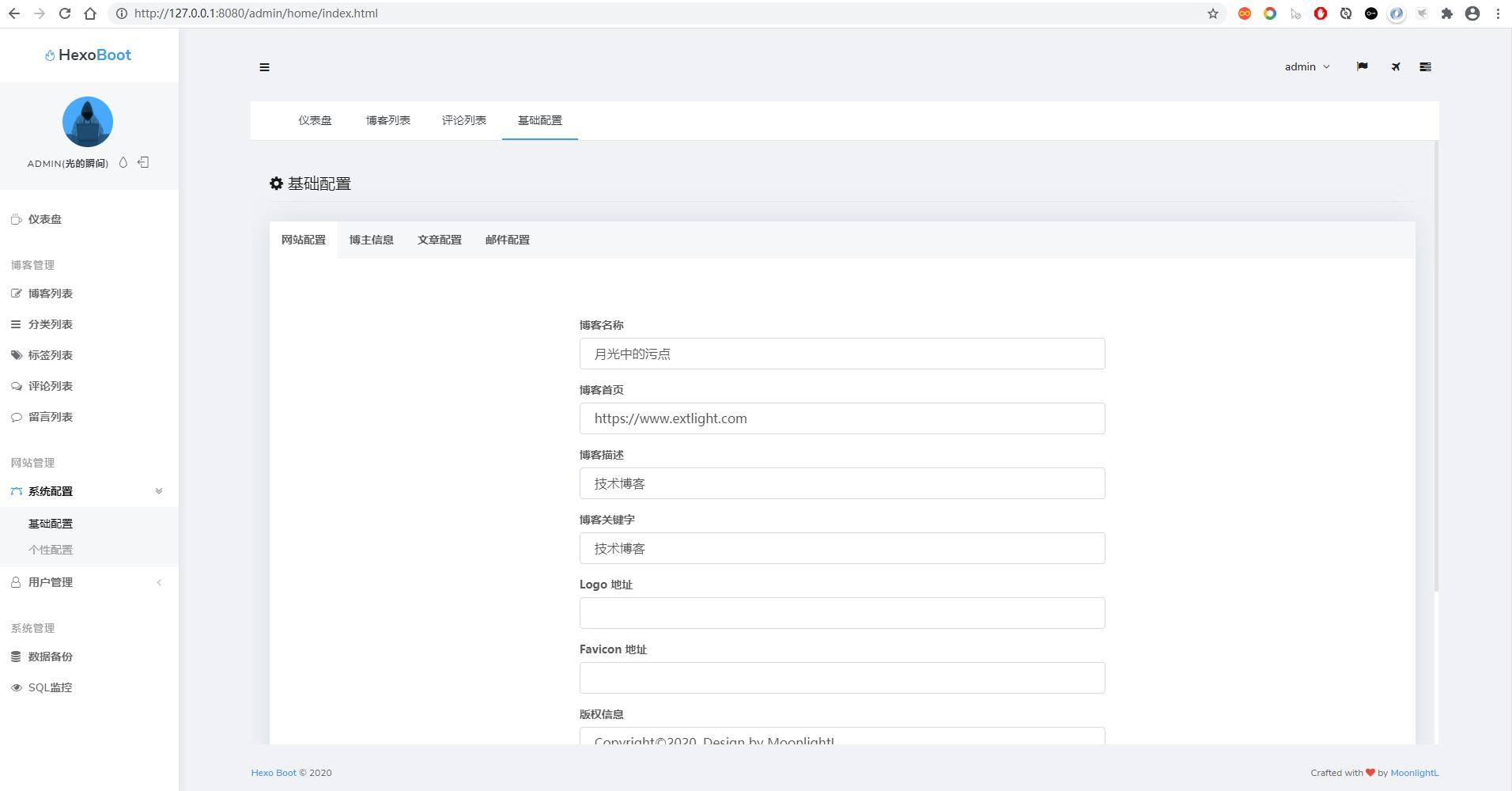Click the water drop icon under avatar
Image resolution: width=1512 pixels, height=791 pixels.
click(123, 162)
